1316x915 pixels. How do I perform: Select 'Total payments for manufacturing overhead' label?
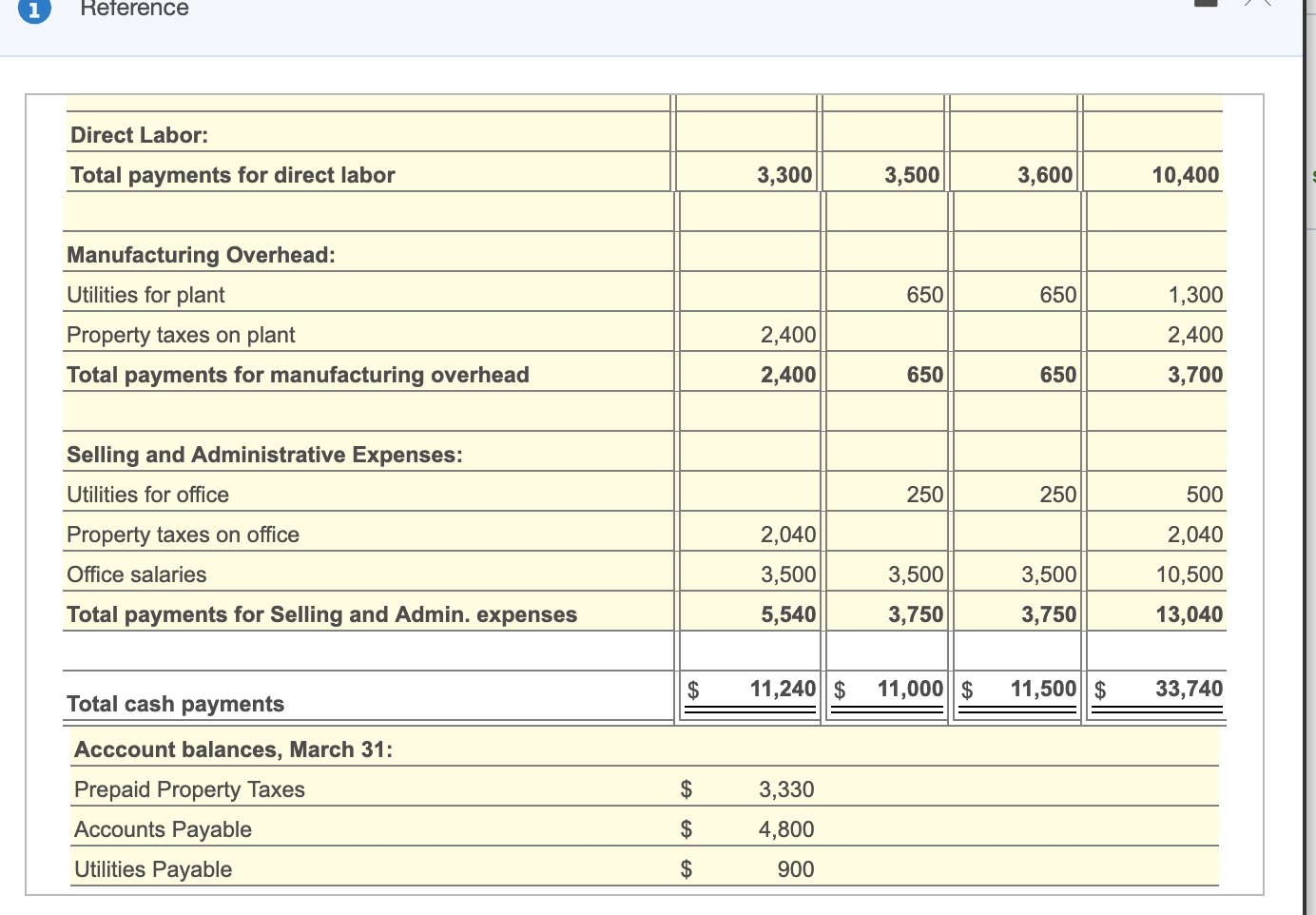click(298, 375)
